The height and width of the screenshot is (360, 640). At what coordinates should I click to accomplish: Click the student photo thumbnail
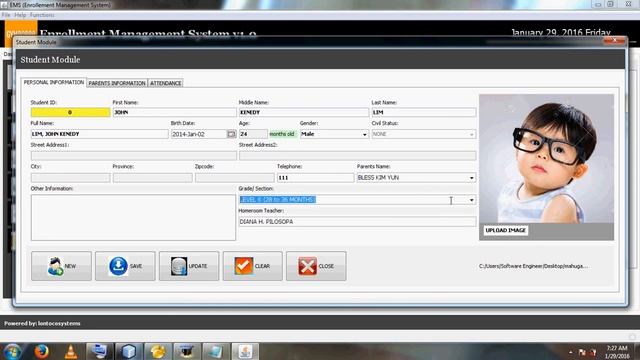coord(547,159)
